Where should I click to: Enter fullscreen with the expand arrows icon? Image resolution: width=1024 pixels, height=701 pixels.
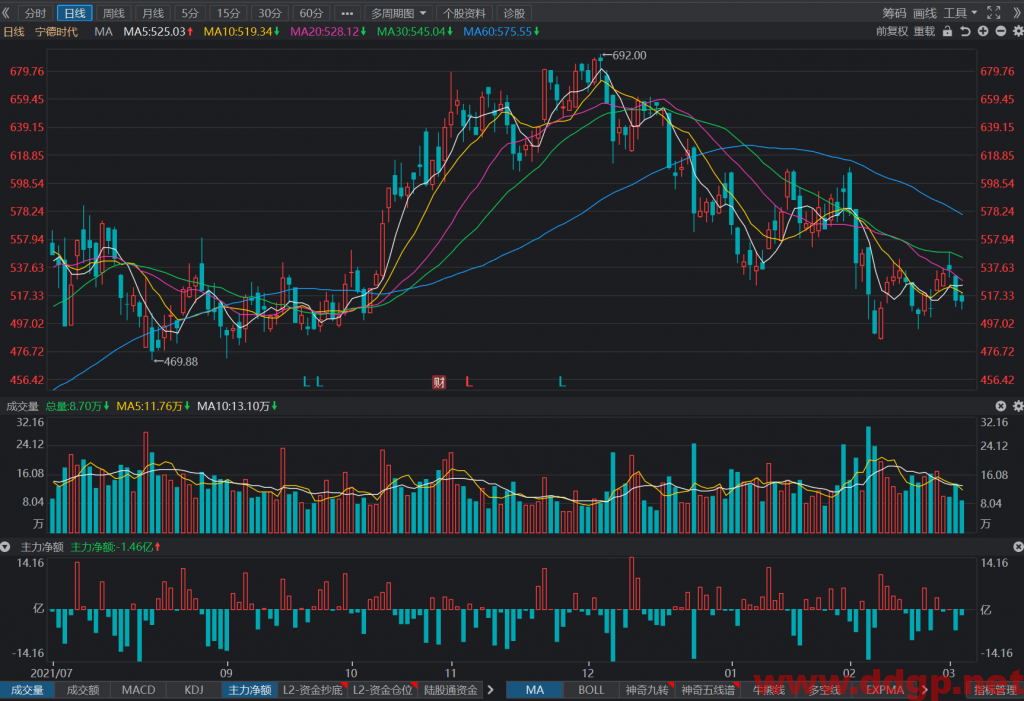pyautogui.click(x=993, y=12)
